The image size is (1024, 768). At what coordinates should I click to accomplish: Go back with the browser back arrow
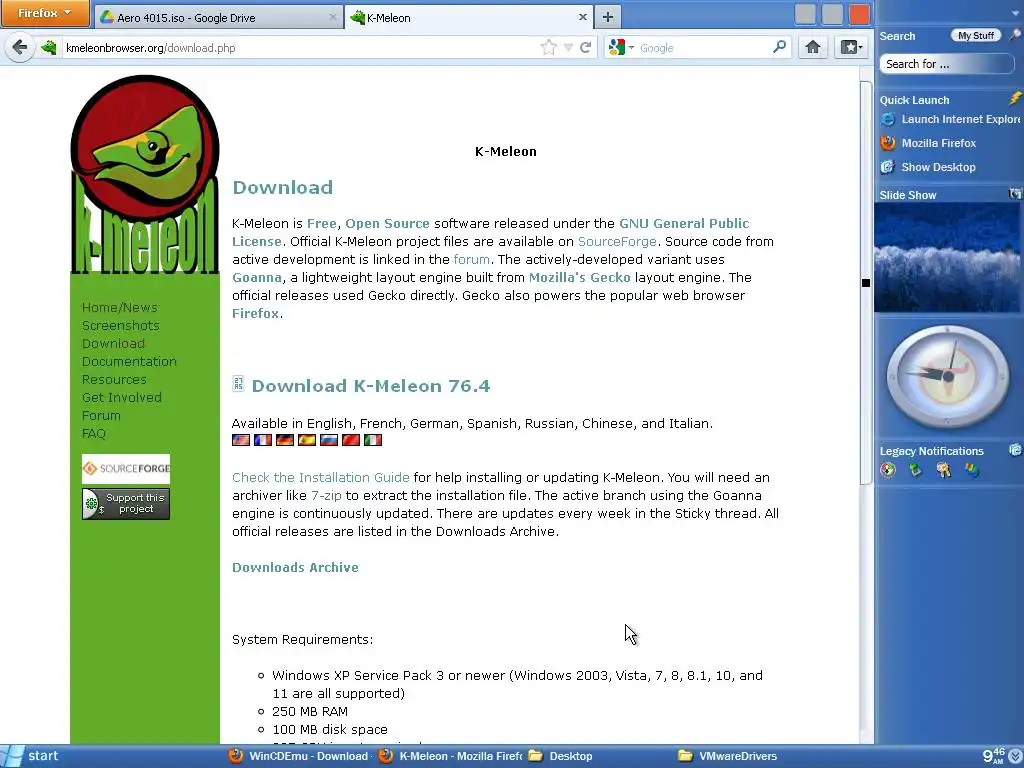point(20,48)
